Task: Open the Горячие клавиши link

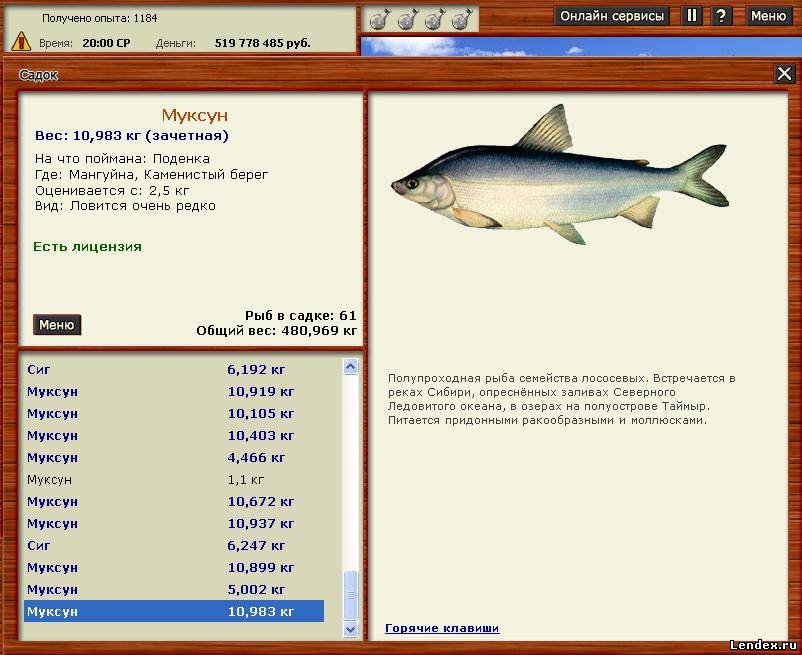Action: click(442, 628)
